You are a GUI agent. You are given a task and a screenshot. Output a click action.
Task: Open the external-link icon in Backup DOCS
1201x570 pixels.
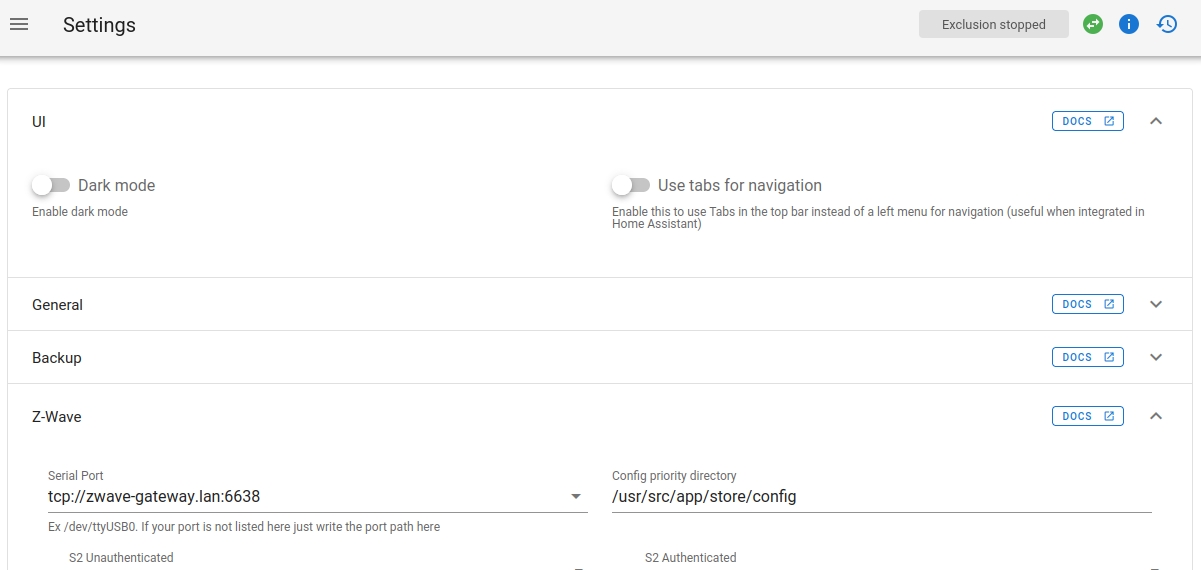(x=1109, y=357)
